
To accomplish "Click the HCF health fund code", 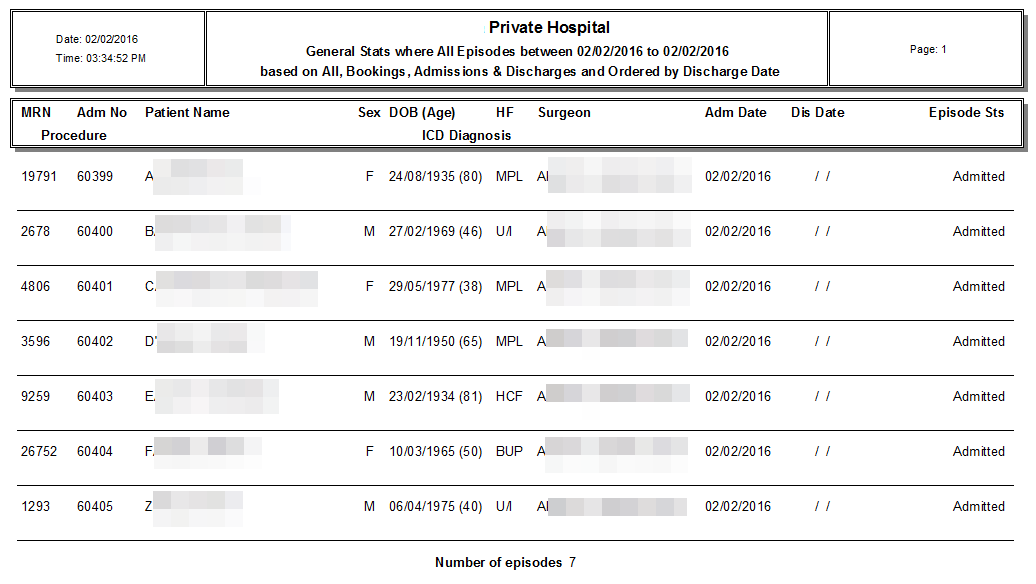I will pos(509,396).
